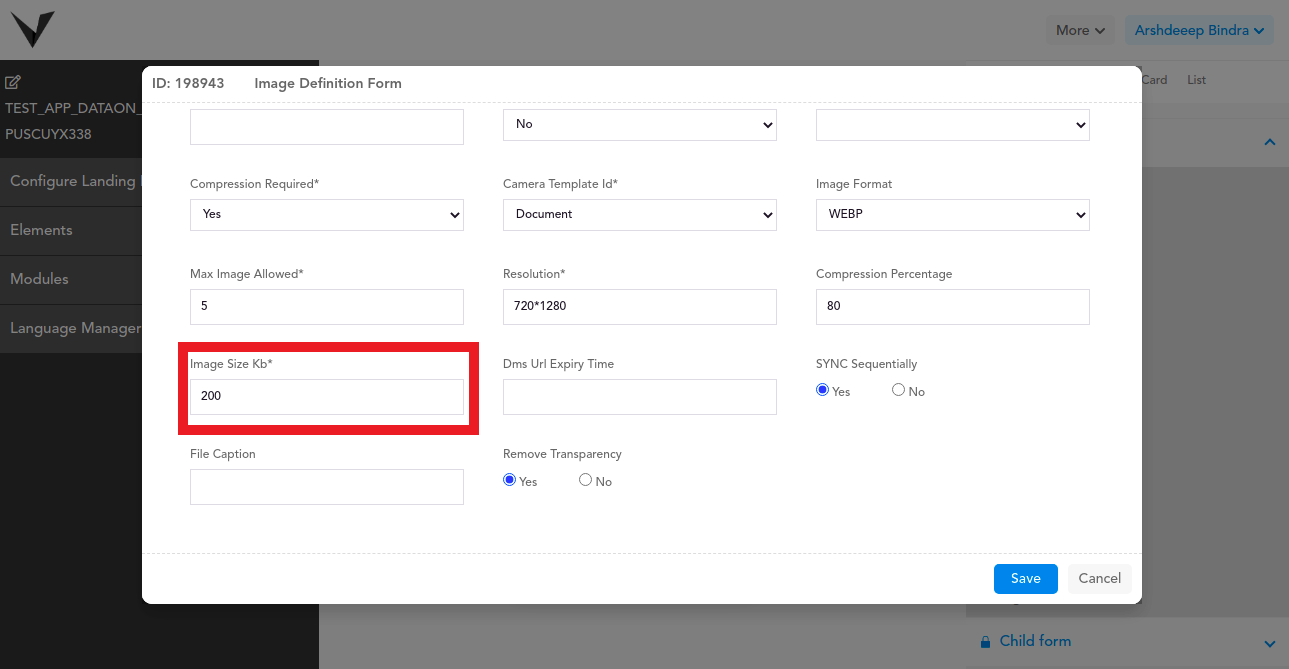1289x669 pixels.
Task: Switch to the List view tab
Action: click(1196, 80)
